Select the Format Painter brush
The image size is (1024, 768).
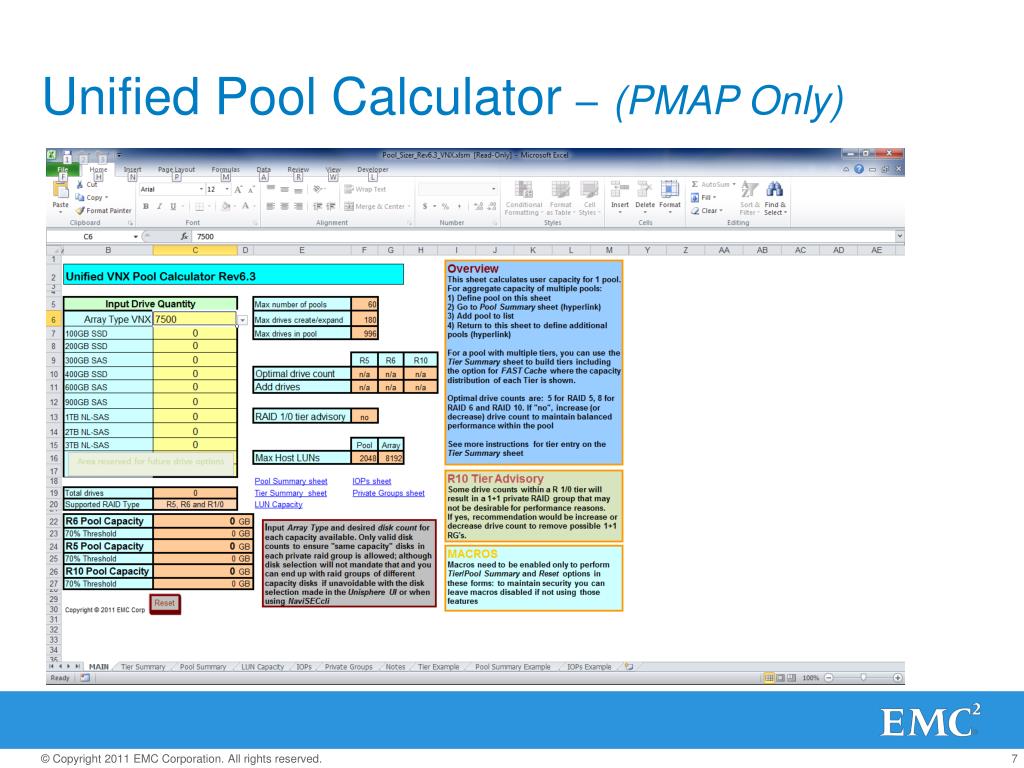coord(80,210)
